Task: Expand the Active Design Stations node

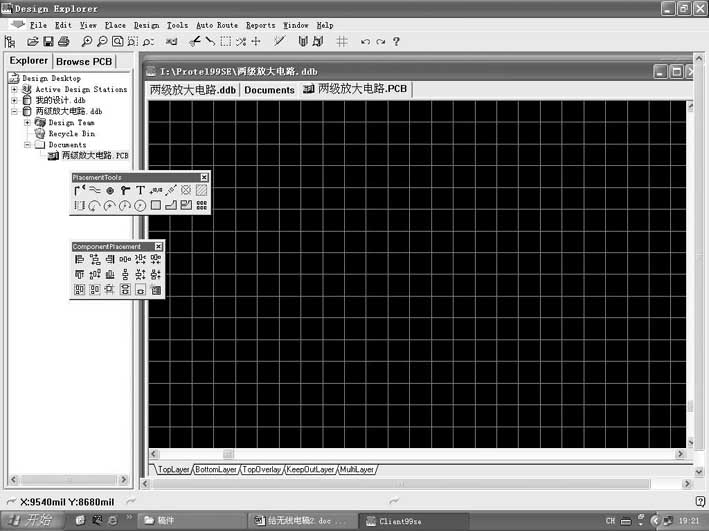Action: click(14, 89)
